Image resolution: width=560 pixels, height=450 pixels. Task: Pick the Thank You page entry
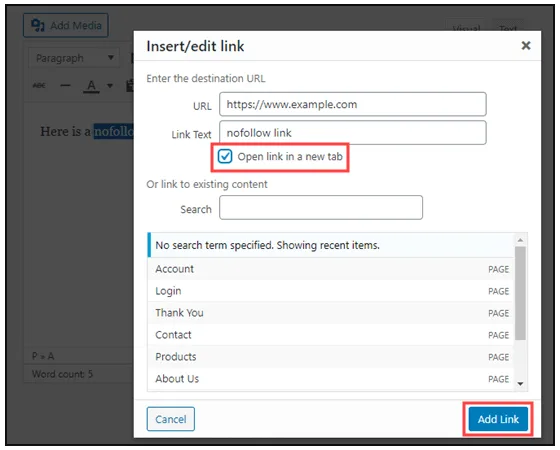331,313
